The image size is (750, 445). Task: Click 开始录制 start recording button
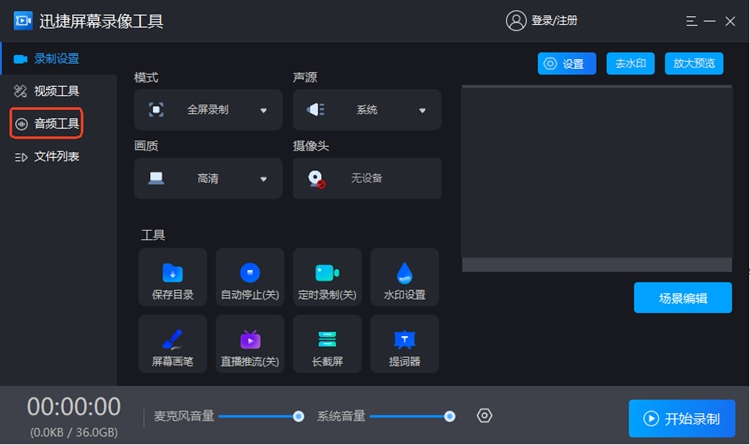[x=682, y=419]
